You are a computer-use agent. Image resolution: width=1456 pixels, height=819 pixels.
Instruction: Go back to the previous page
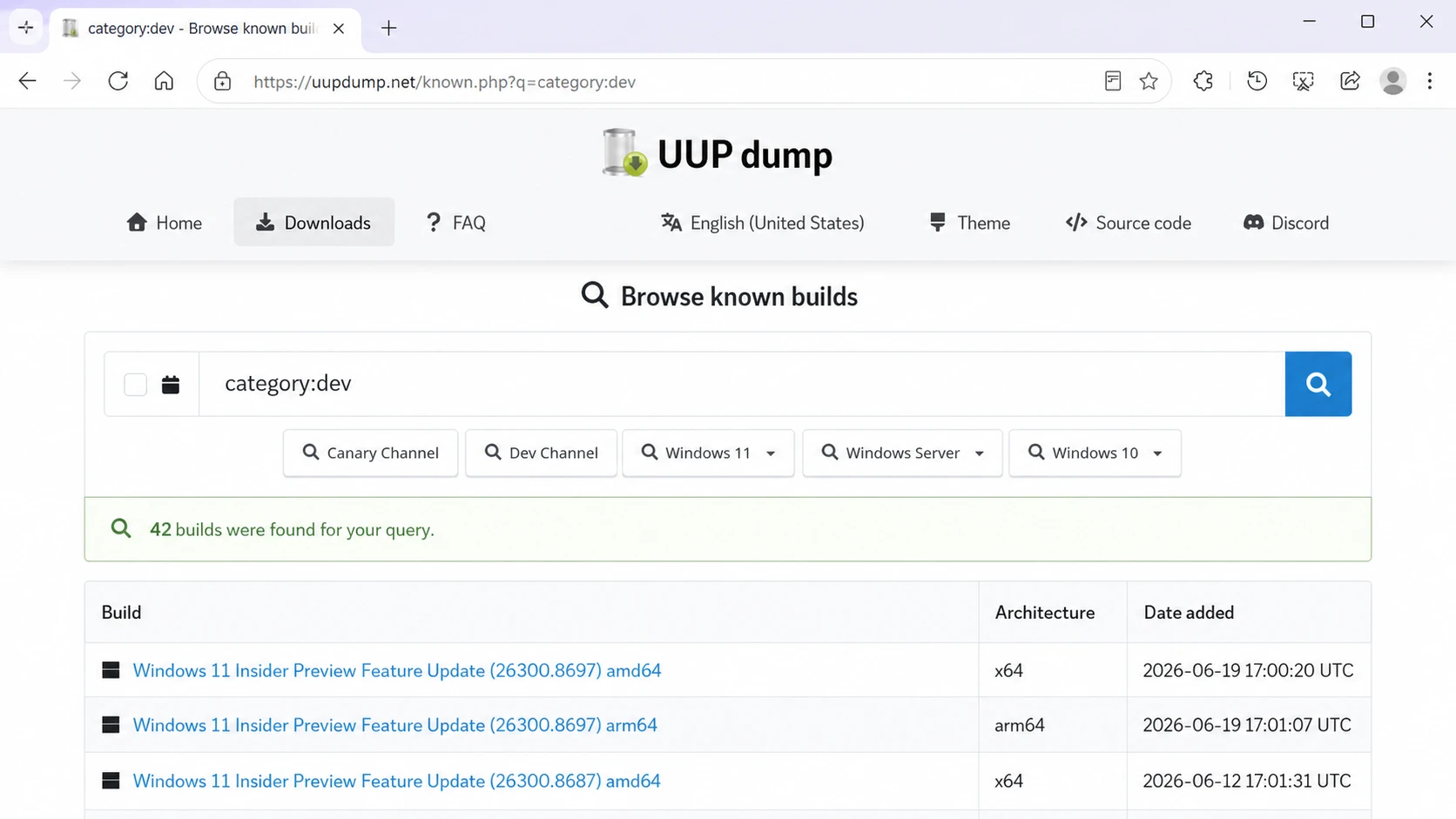[27, 81]
